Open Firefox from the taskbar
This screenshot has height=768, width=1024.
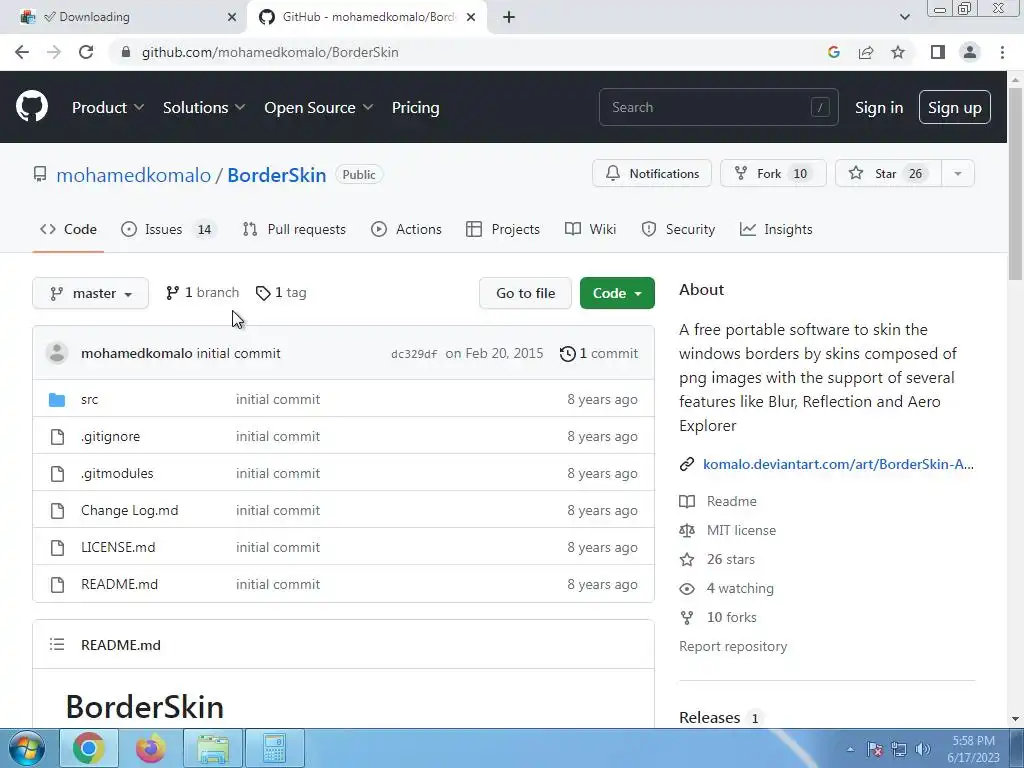[x=151, y=748]
